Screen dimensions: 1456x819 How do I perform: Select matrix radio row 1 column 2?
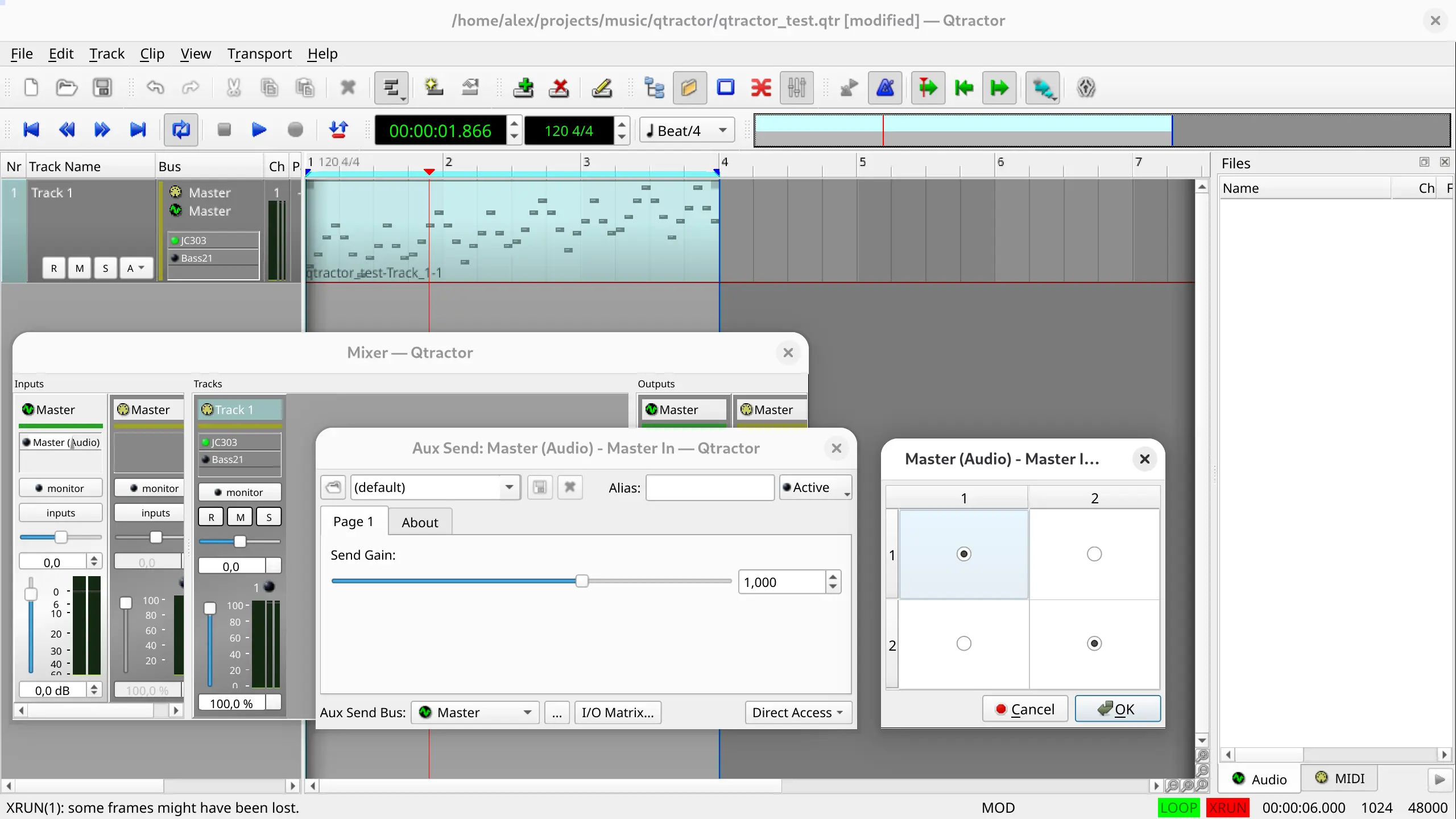click(1094, 554)
